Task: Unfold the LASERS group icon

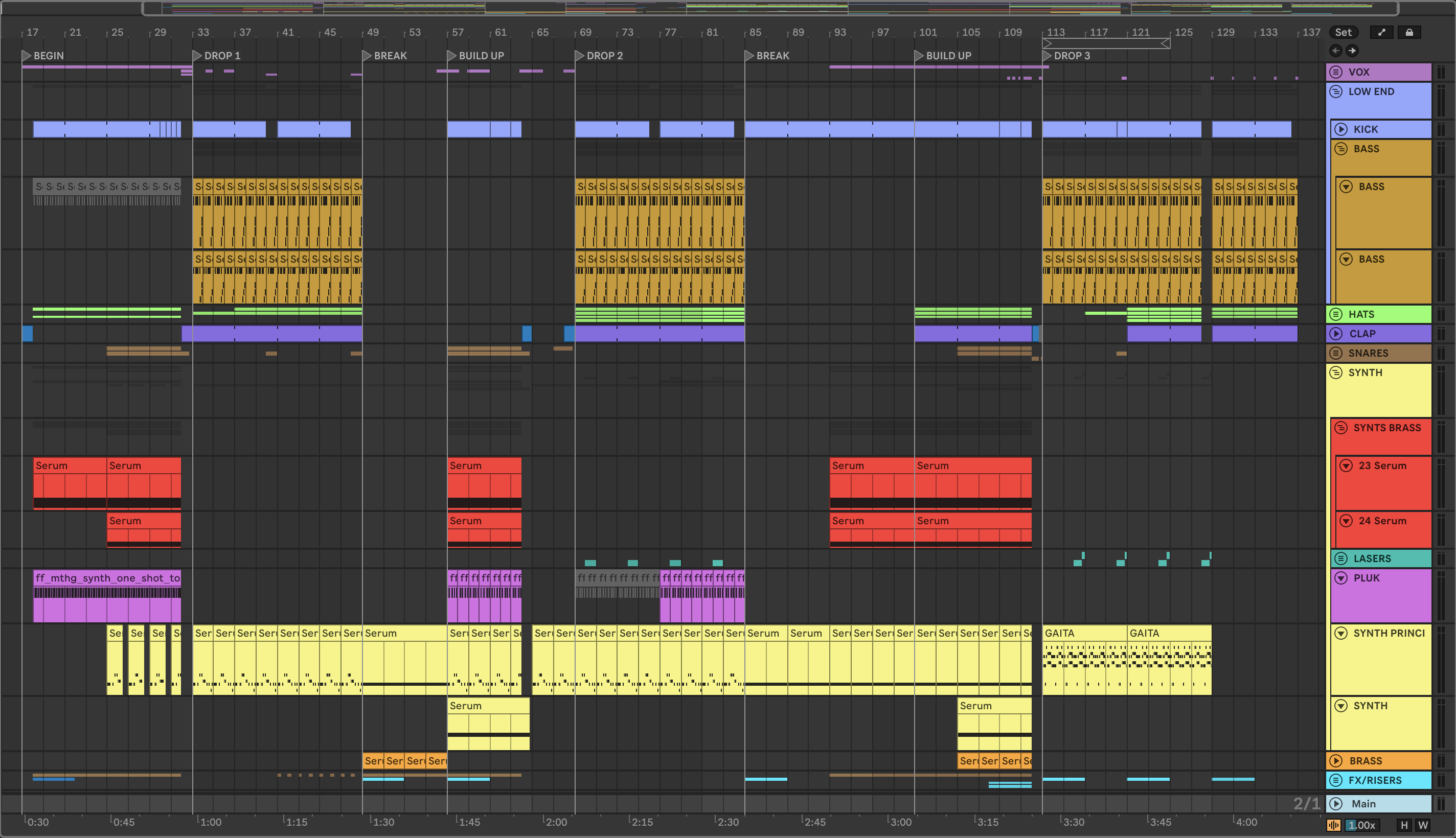Action: pyautogui.click(x=1341, y=558)
